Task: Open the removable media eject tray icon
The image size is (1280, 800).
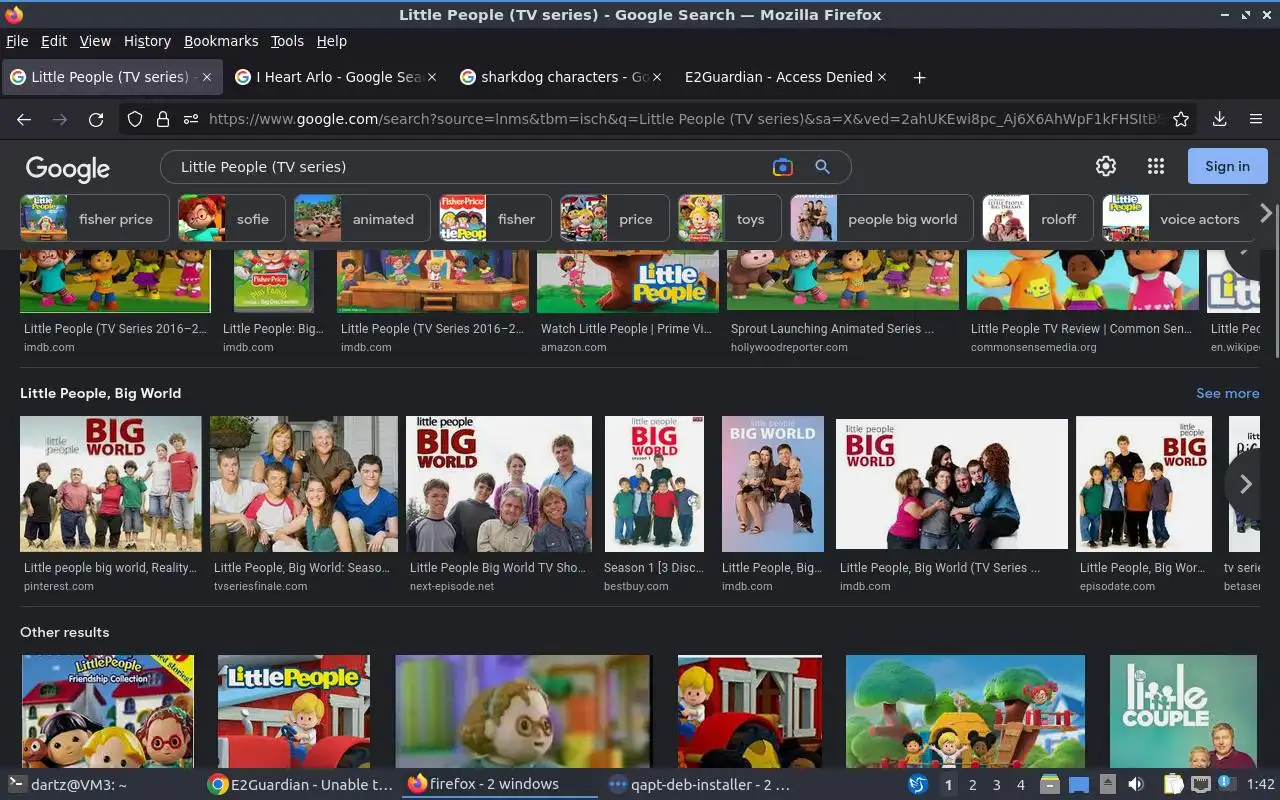Action: pyautogui.click(x=1107, y=785)
